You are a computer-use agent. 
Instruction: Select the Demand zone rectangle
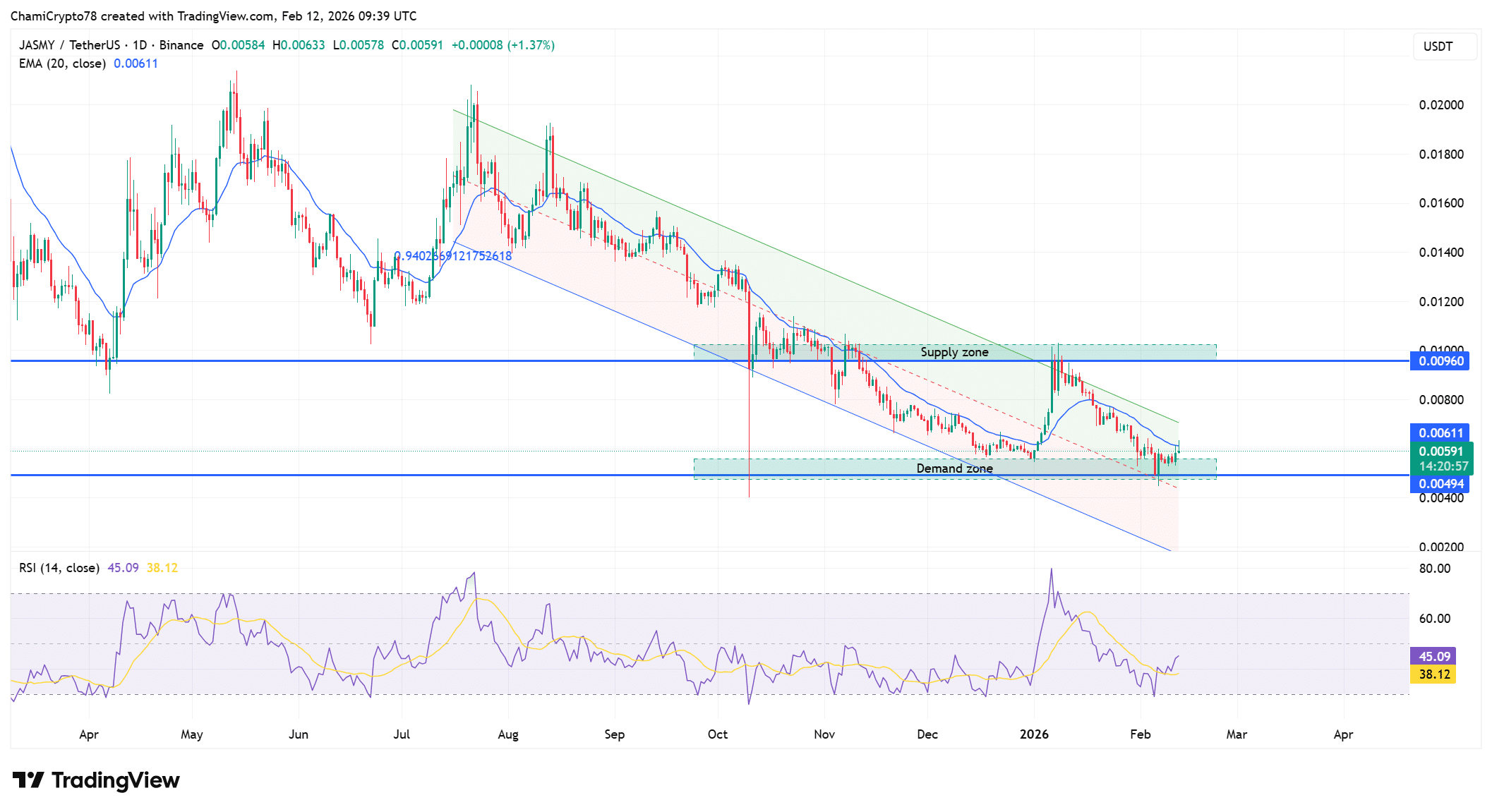point(955,468)
